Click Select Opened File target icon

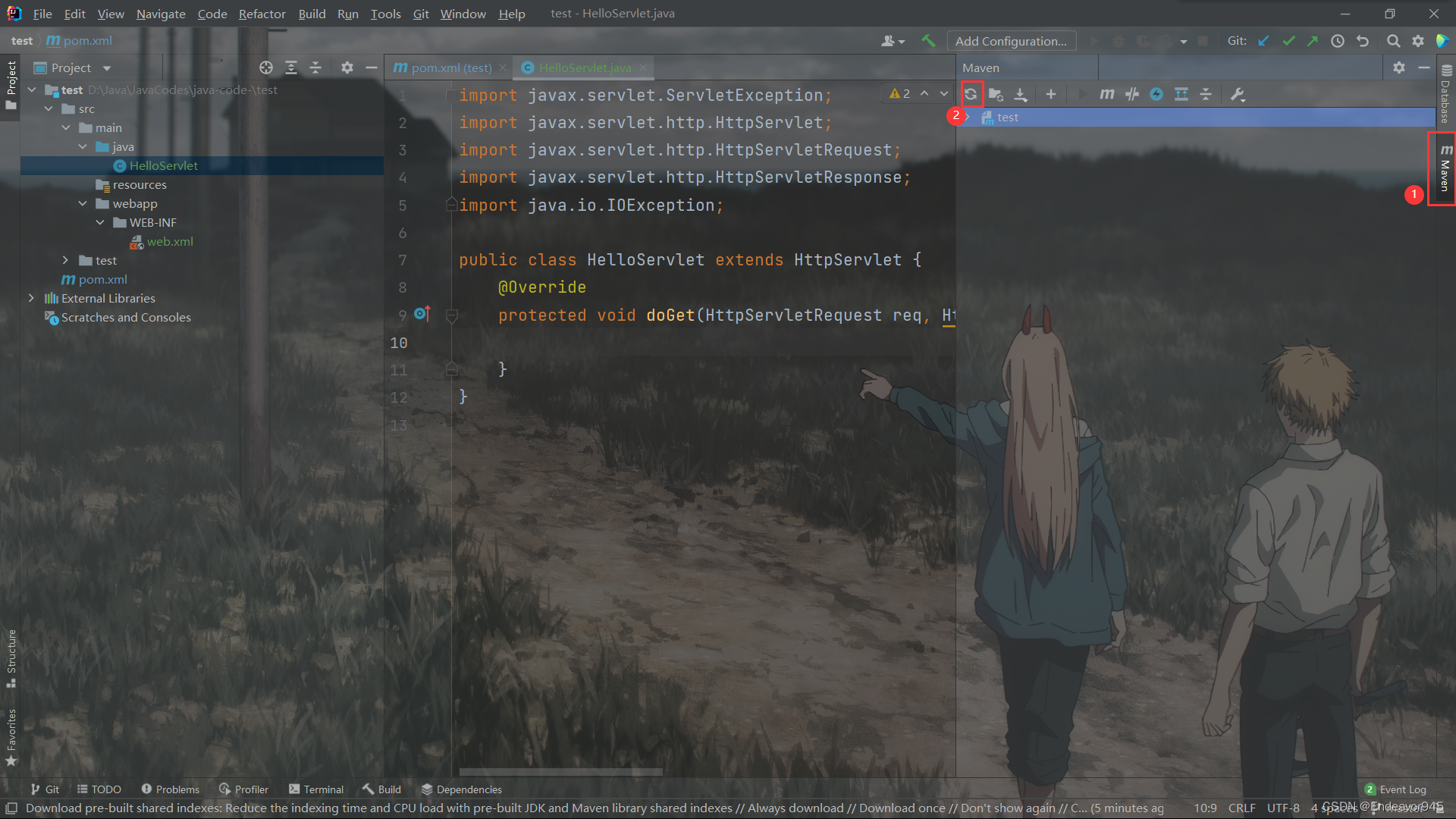tap(265, 67)
